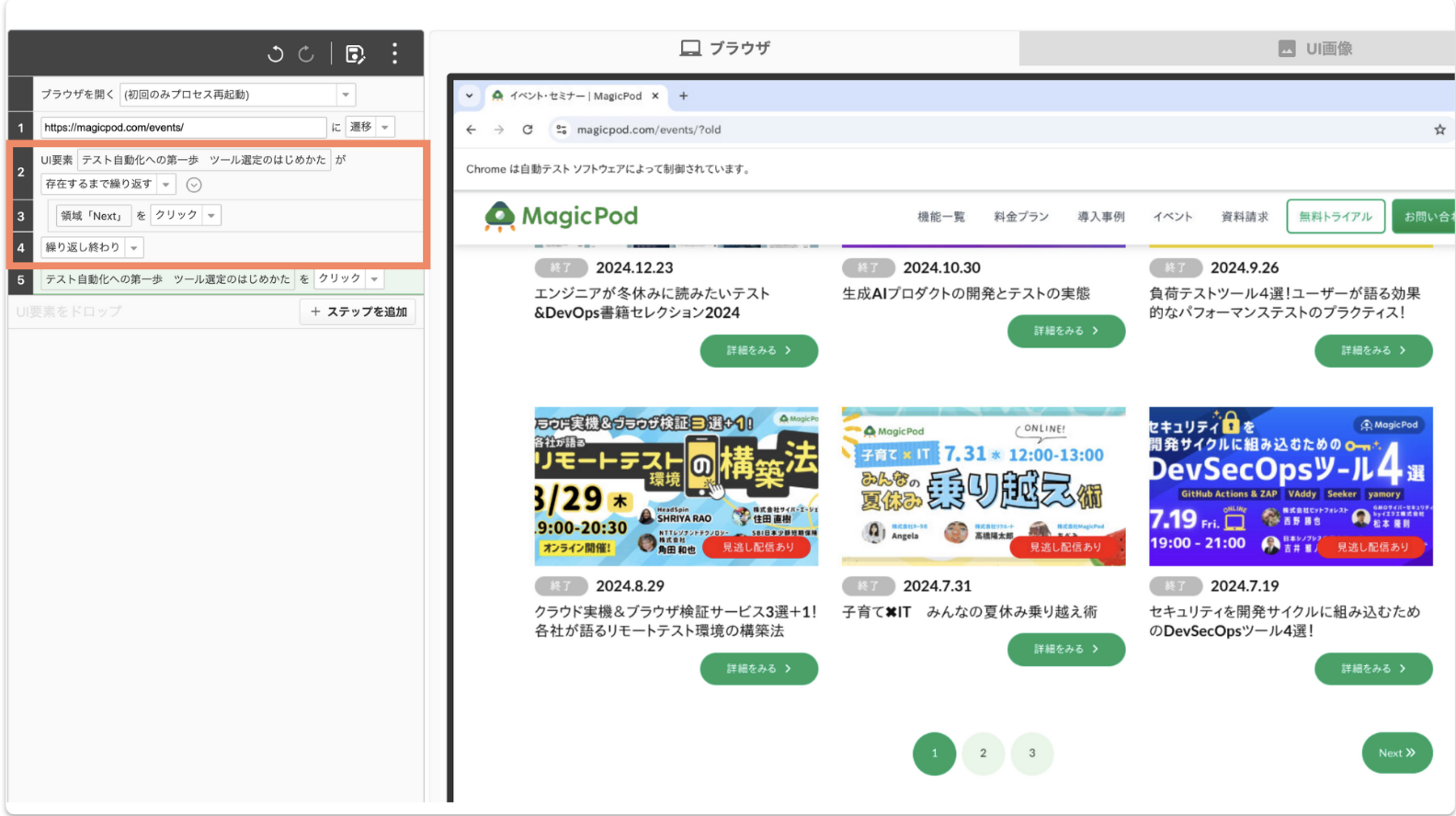Click the Next pagination button

point(1396,753)
